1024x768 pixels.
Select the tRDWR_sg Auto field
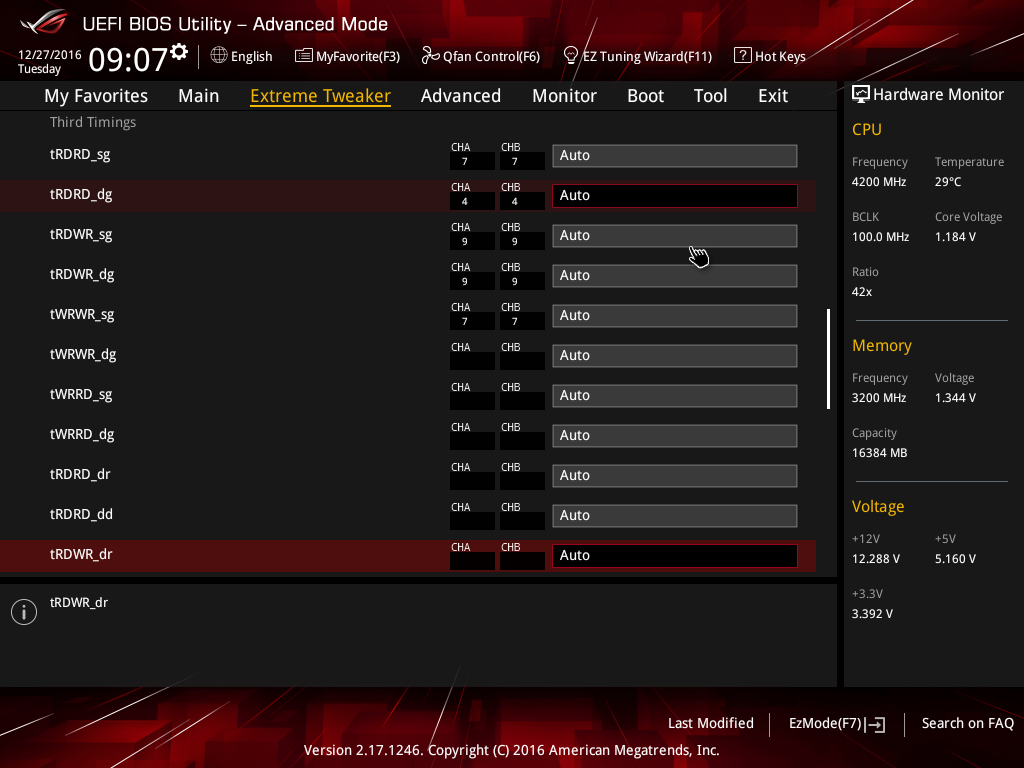[675, 236]
